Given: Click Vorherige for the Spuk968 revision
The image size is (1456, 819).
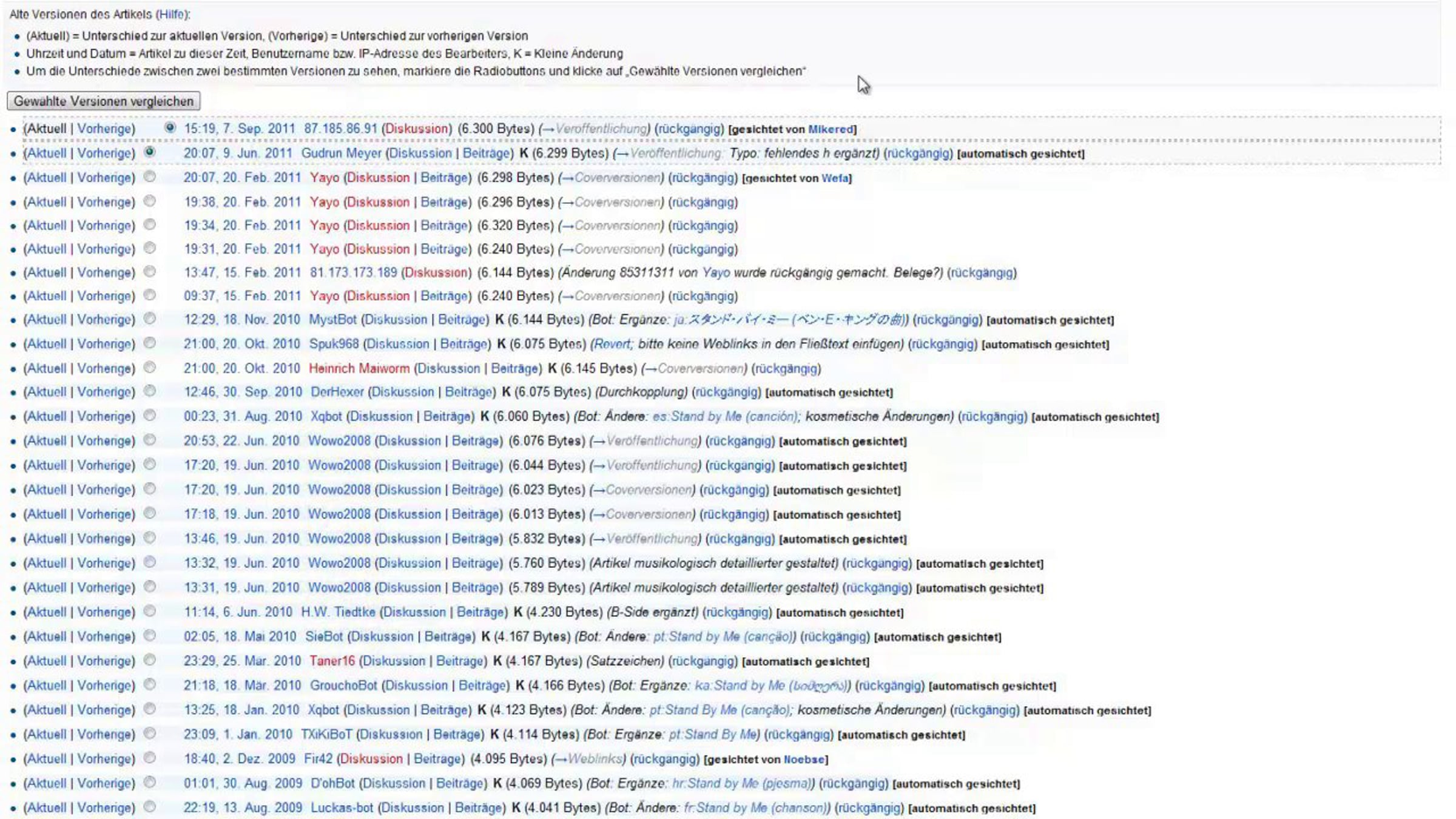Looking at the screenshot, I should [105, 344].
